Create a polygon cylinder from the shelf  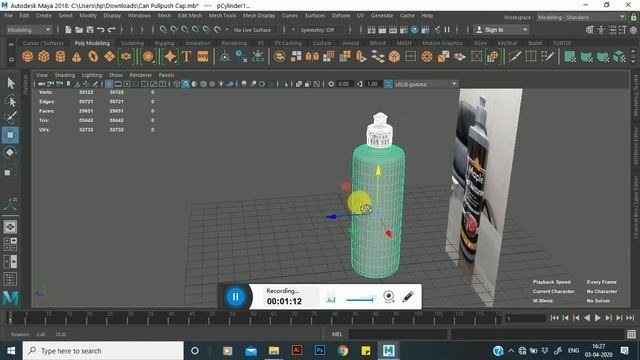(x=60, y=56)
